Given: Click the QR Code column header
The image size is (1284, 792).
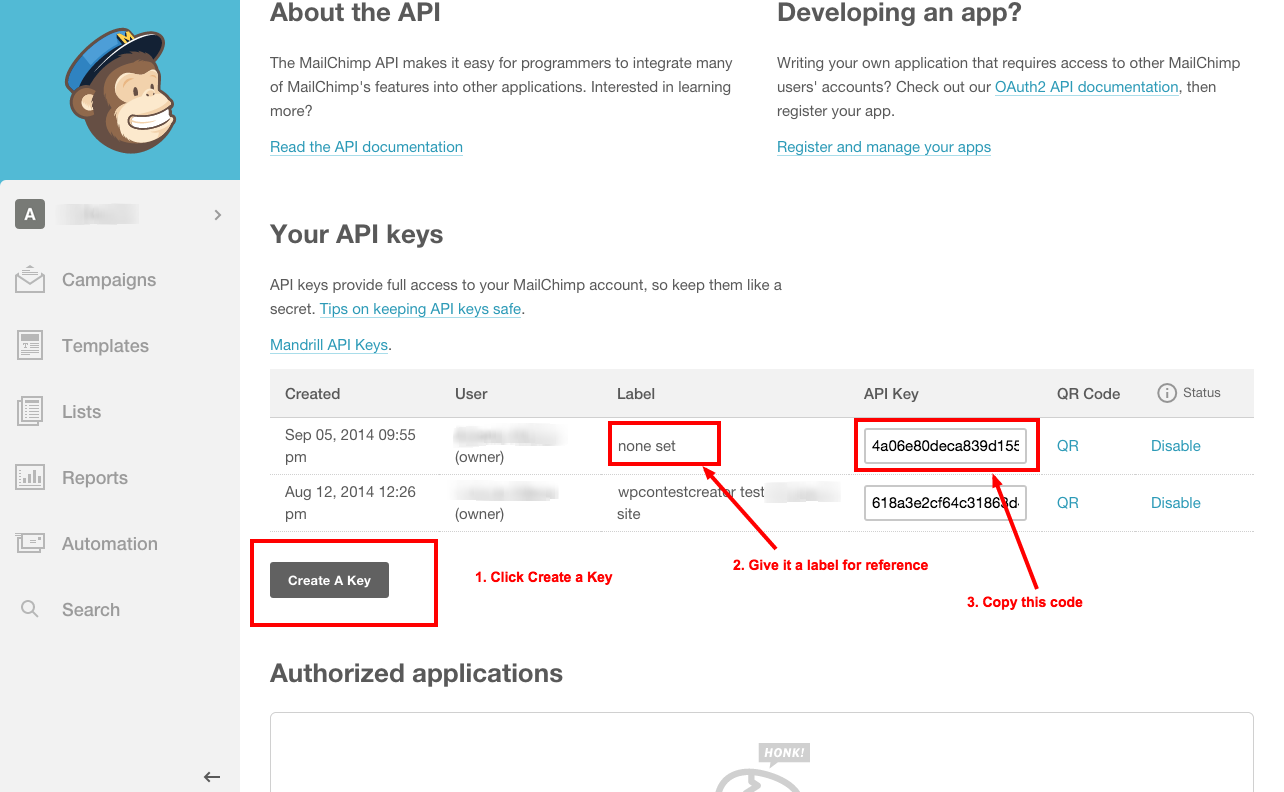Looking at the screenshot, I should pos(1088,394).
